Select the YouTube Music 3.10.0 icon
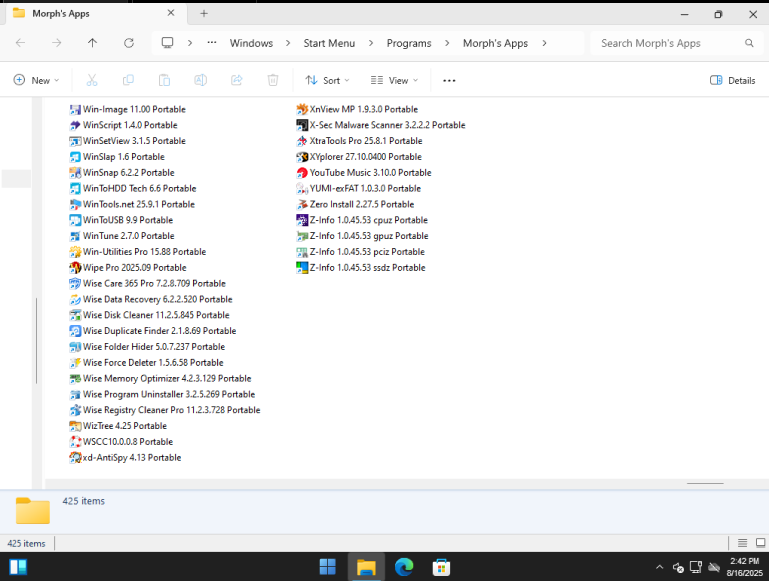This screenshot has height=581, width=769. (x=302, y=173)
